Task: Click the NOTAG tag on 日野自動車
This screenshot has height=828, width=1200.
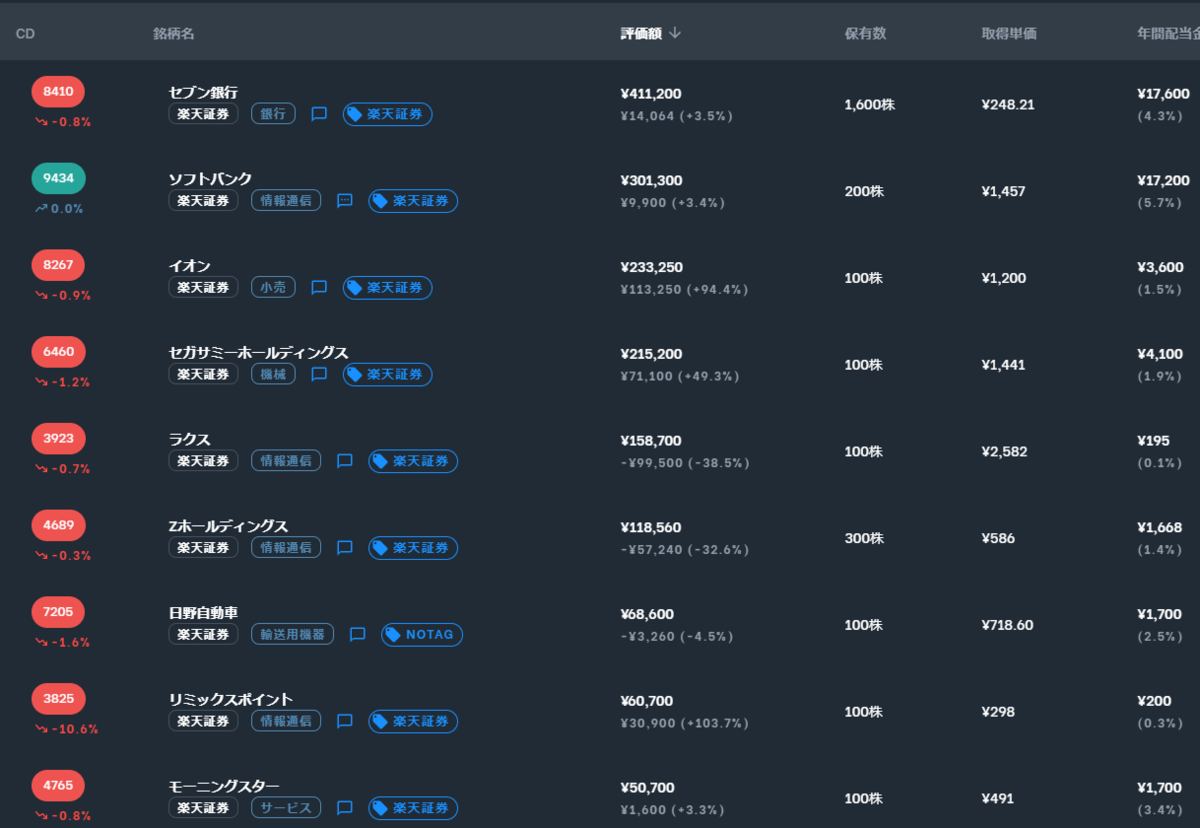Action: 422,635
